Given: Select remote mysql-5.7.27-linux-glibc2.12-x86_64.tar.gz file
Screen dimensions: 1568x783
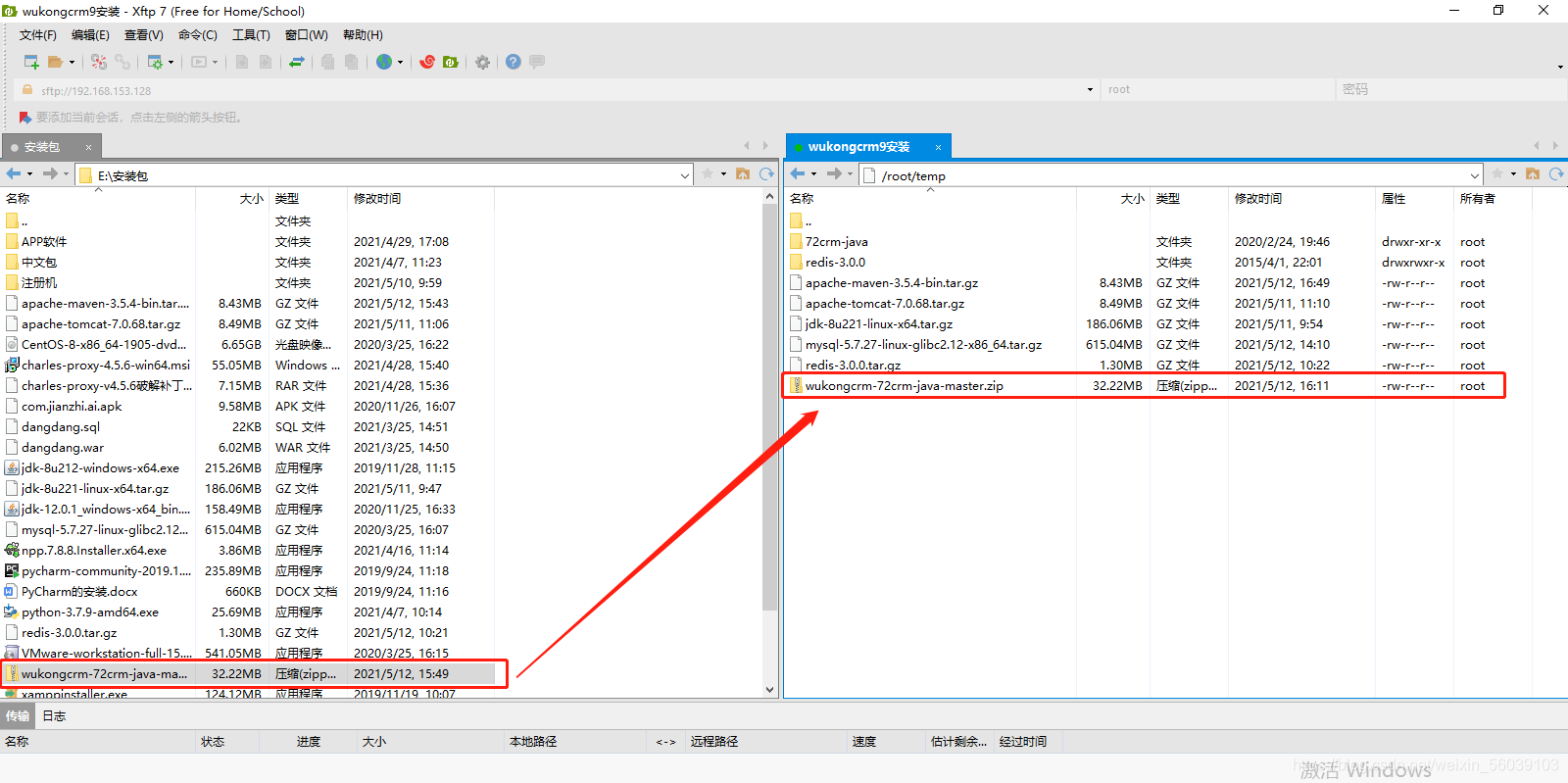Looking at the screenshot, I should (923, 345).
